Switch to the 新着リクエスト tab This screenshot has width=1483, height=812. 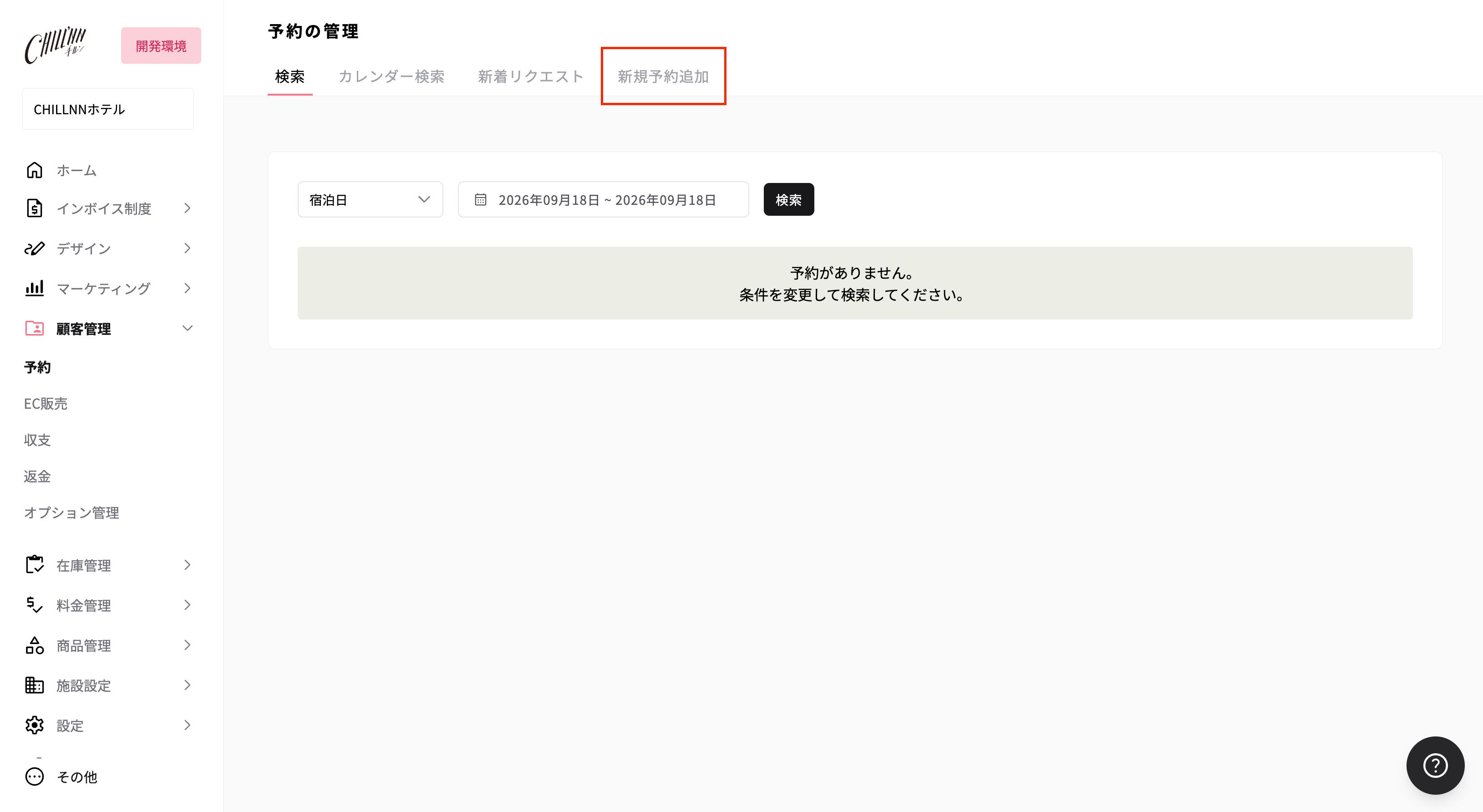click(x=531, y=76)
